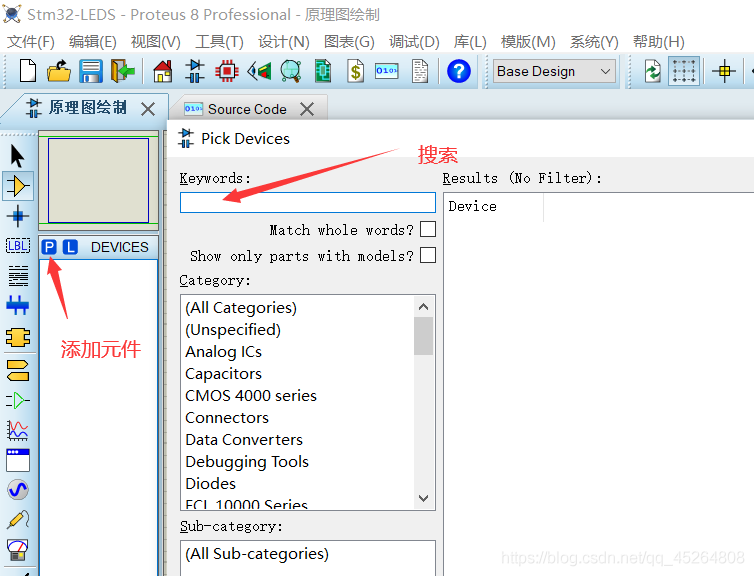This screenshot has height=576, width=754.
Task: Select Capacitors category
Action: (x=224, y=374)
